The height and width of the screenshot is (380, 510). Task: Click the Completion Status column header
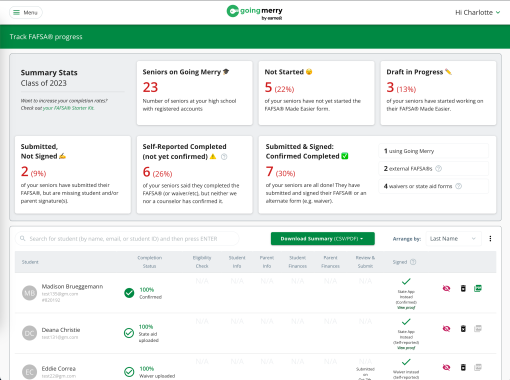tap(150, 262)
